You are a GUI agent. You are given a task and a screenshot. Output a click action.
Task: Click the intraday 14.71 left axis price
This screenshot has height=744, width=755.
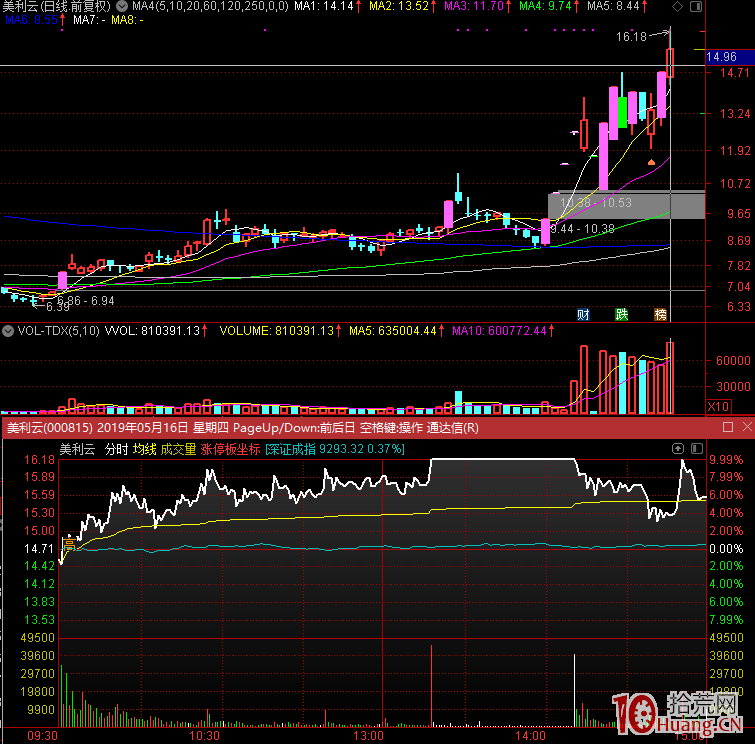coord(39,549)
